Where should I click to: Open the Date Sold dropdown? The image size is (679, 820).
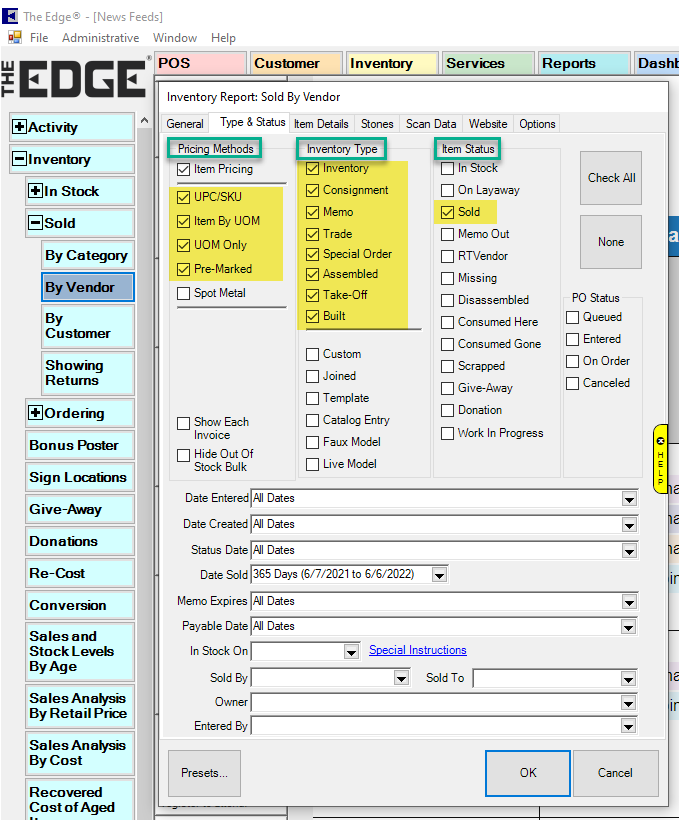[438, 575]
